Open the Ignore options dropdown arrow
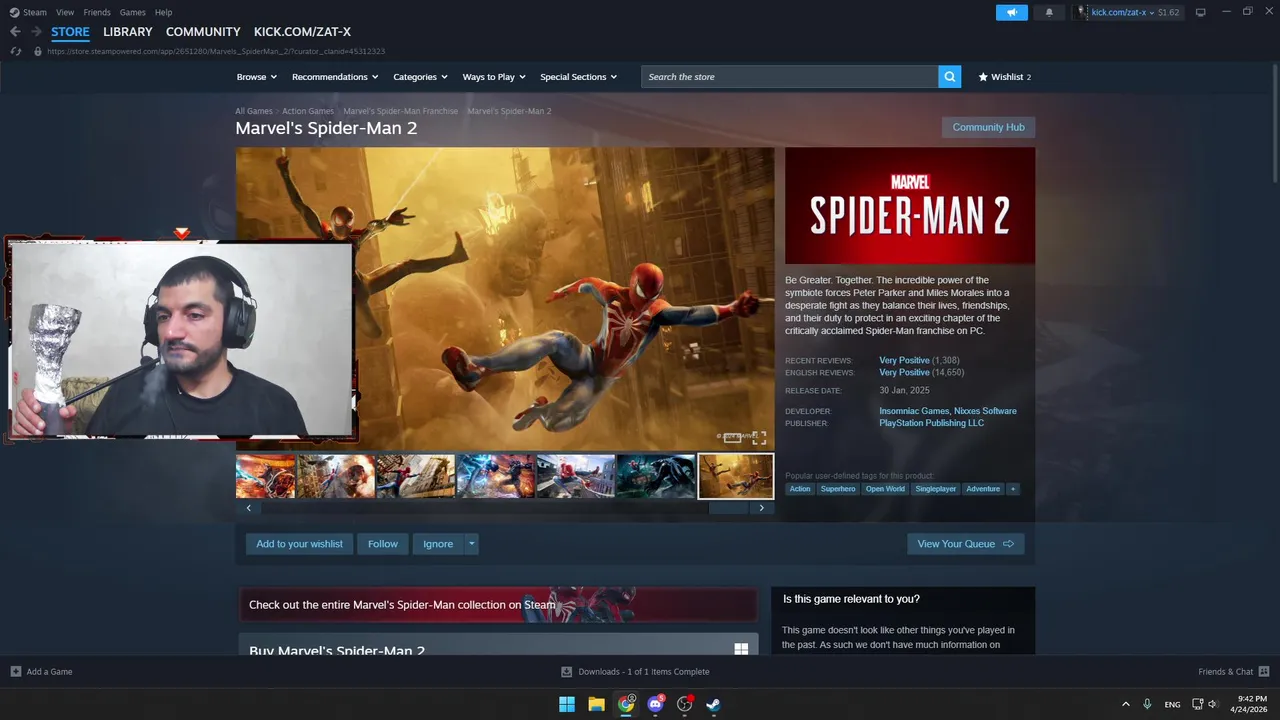1280x720 pixels. [x=472, y=544]
